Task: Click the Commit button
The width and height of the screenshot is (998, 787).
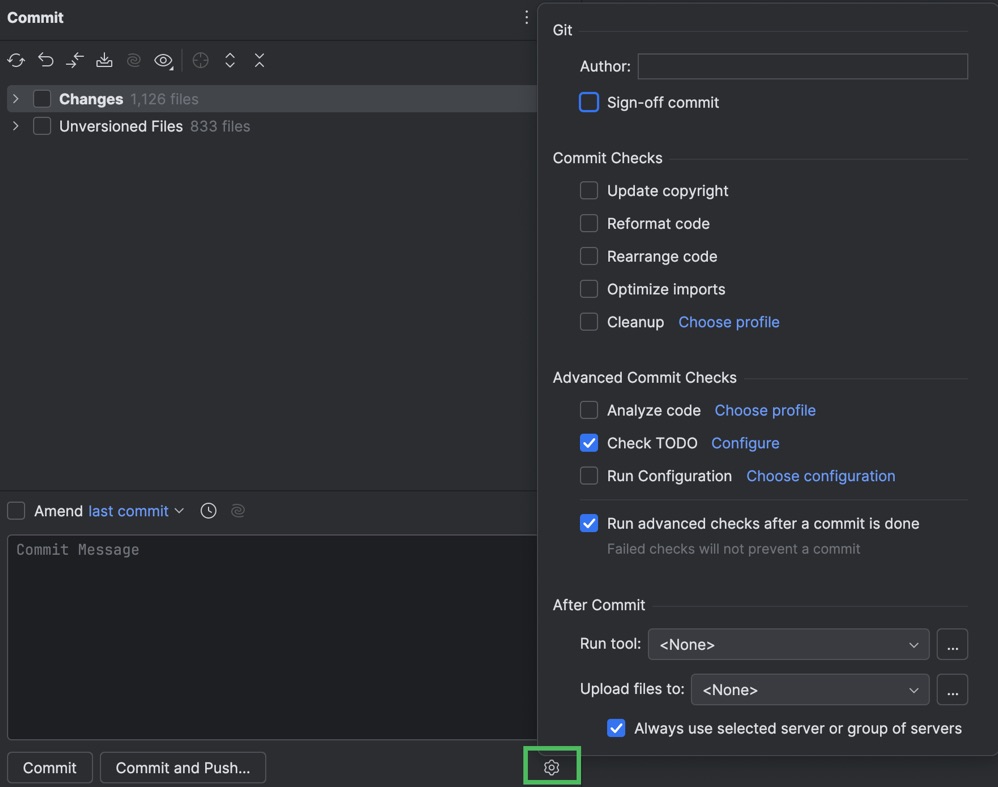Action: coord(50,768)
